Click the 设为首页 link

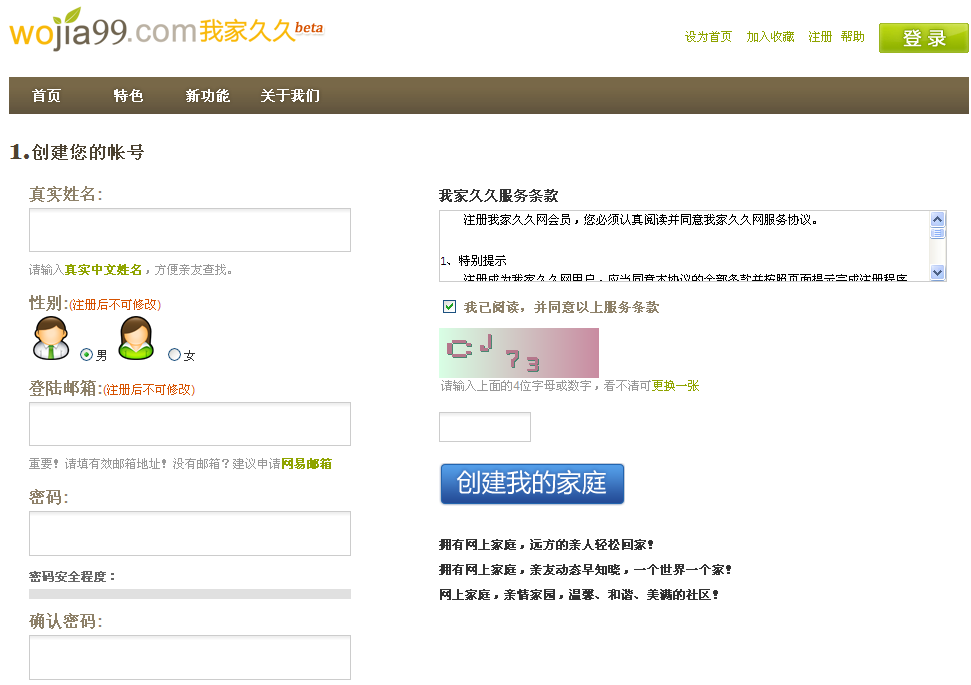708,37
